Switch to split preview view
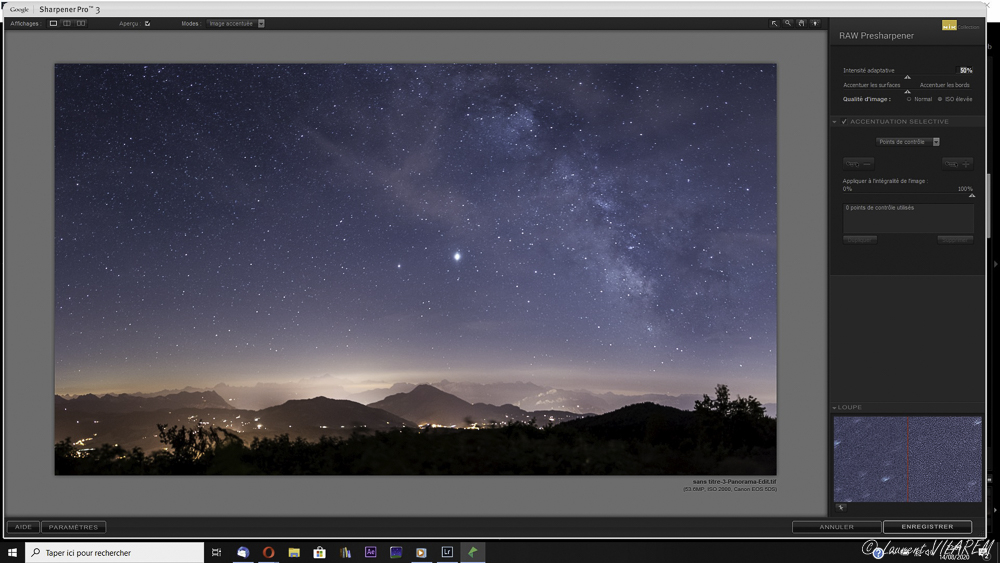 pyautogui.click(x=67, y=23)
